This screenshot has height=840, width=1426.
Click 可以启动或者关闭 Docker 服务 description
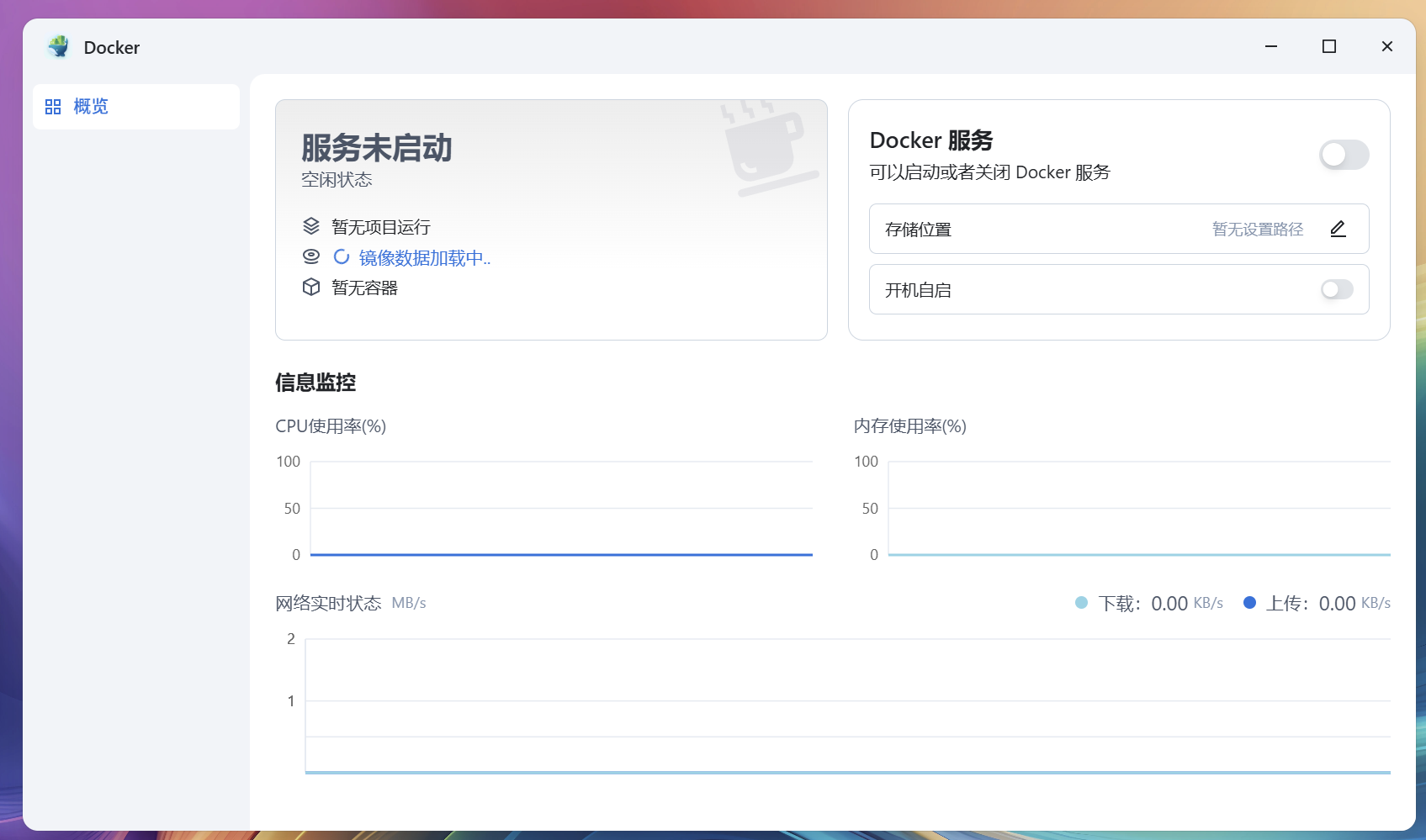[x=990, y=172]
